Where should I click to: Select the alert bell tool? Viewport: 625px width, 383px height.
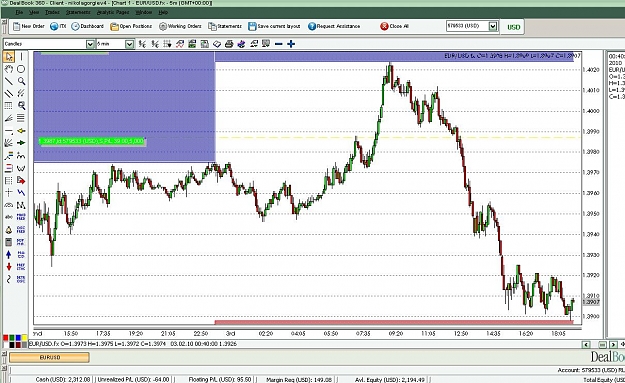point(8,230)
